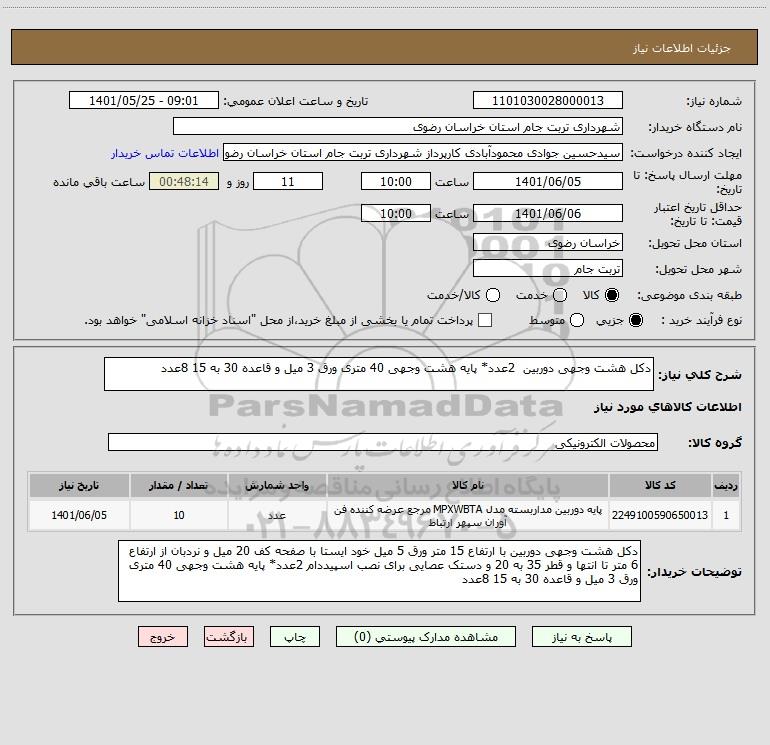Click the پاسخ به نیاز button

coord(581,637)
